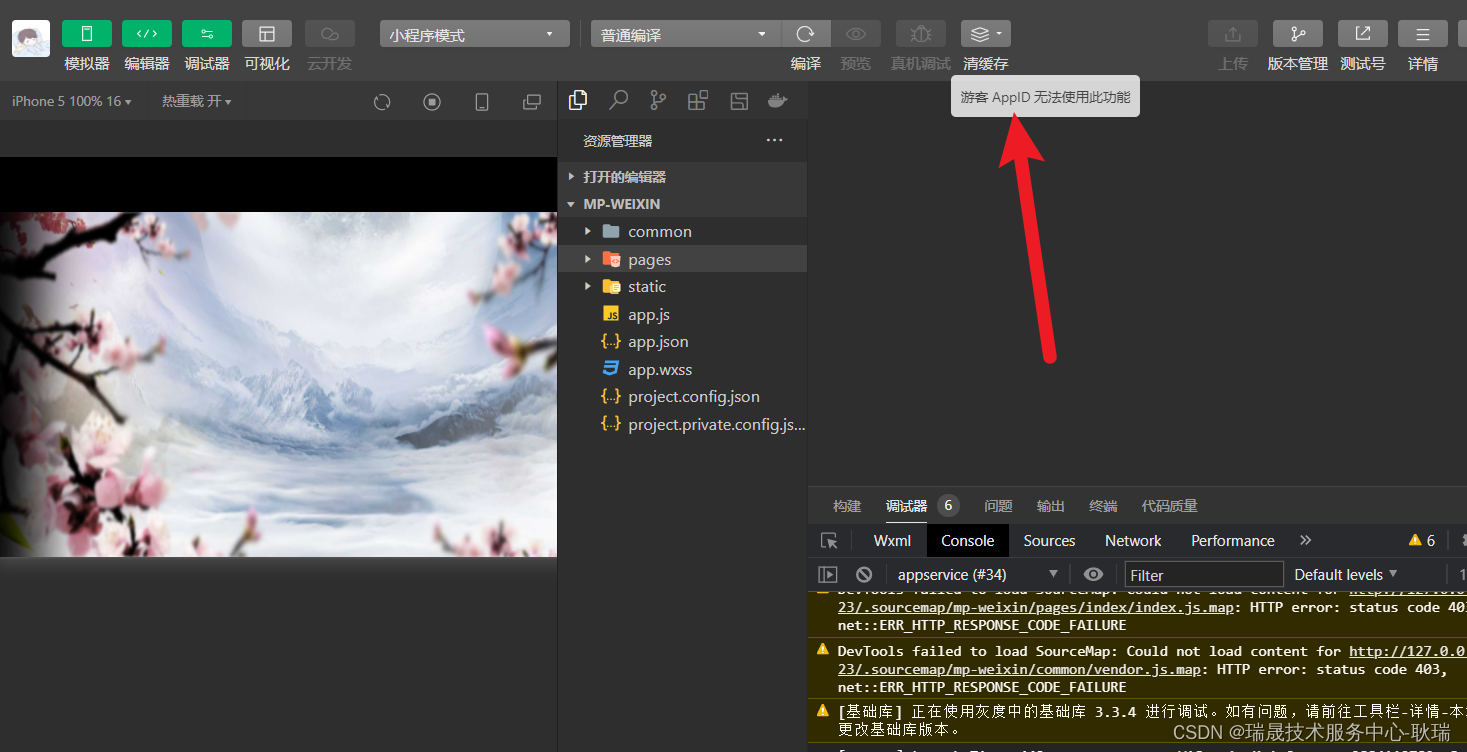Click the Docker whale icon
The height and width of the screenshot is (752, 1467).
778,100
